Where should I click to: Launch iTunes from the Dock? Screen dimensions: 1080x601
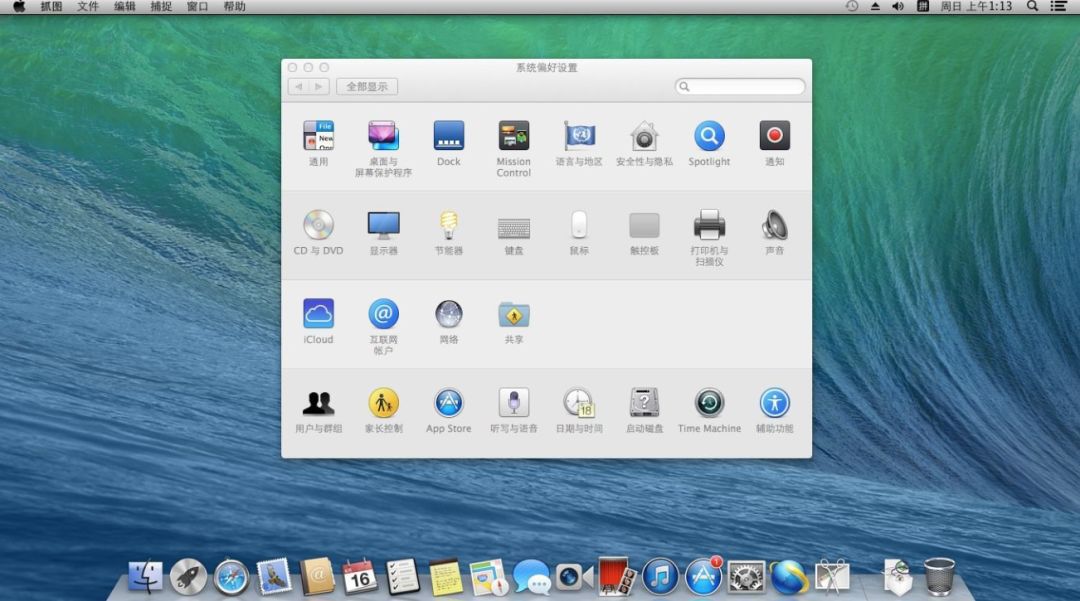(661, 577)
